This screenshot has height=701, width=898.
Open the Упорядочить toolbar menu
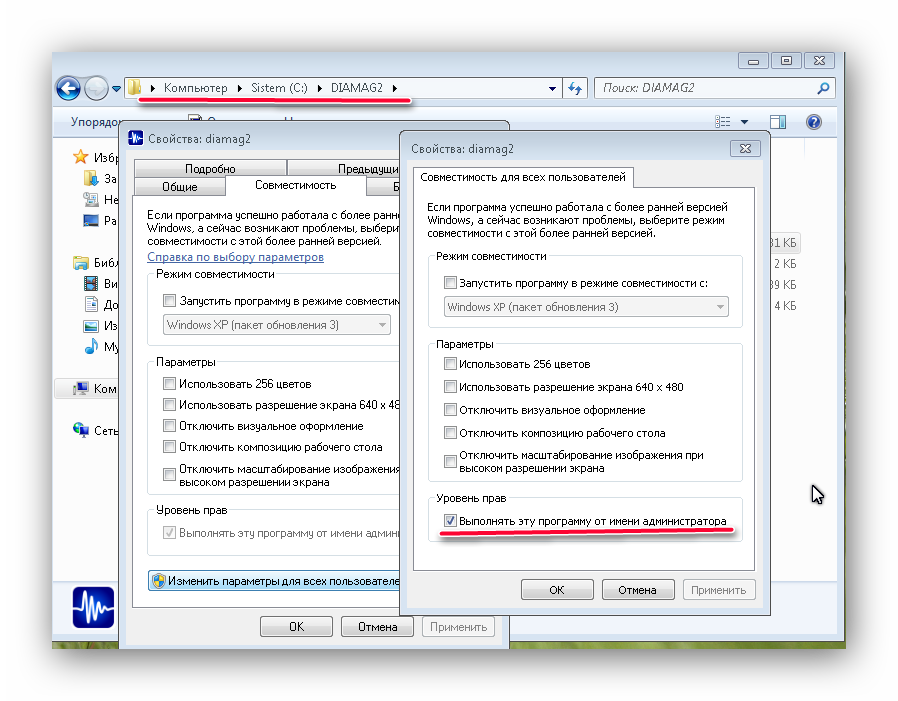coord(94,122)
